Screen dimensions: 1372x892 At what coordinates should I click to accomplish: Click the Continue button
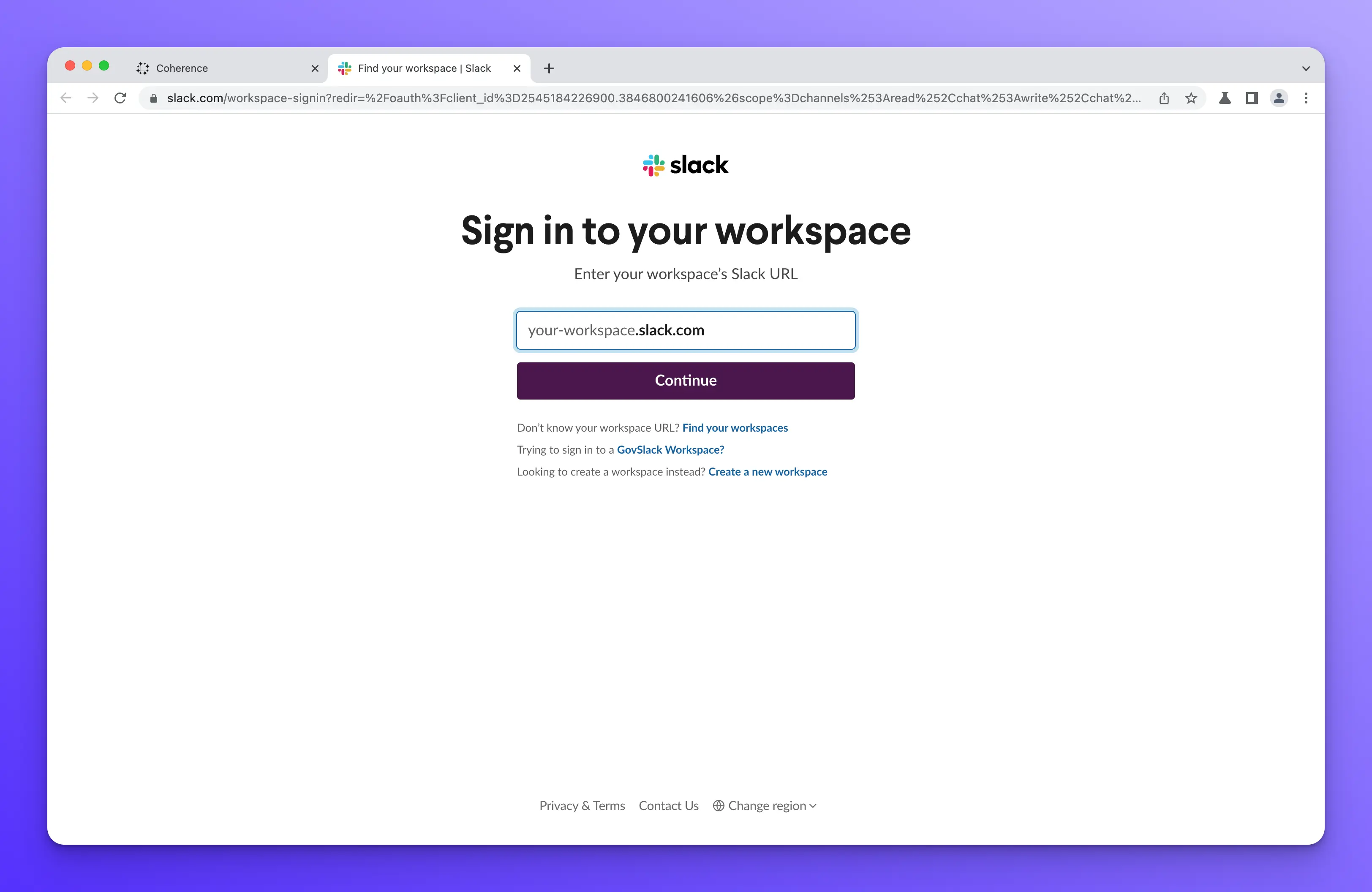pyautogui.click(x=686, y=380)
